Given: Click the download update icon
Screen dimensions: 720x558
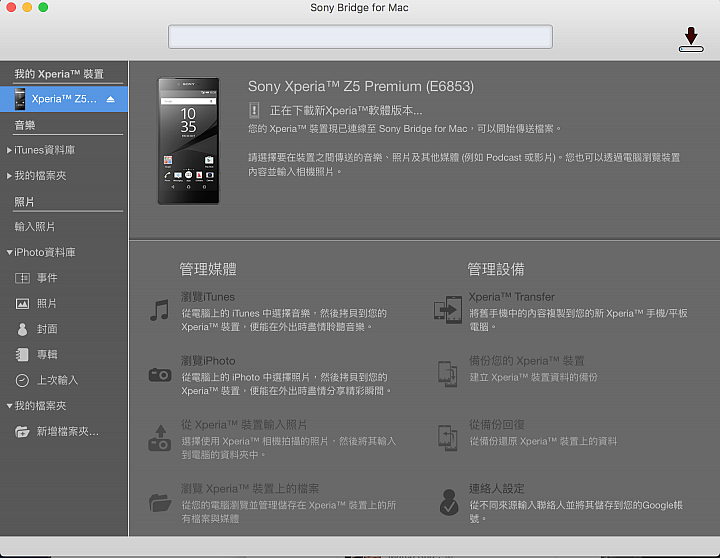Looking at the screenshot, I should pyautogui.click(x=691, y=39).
